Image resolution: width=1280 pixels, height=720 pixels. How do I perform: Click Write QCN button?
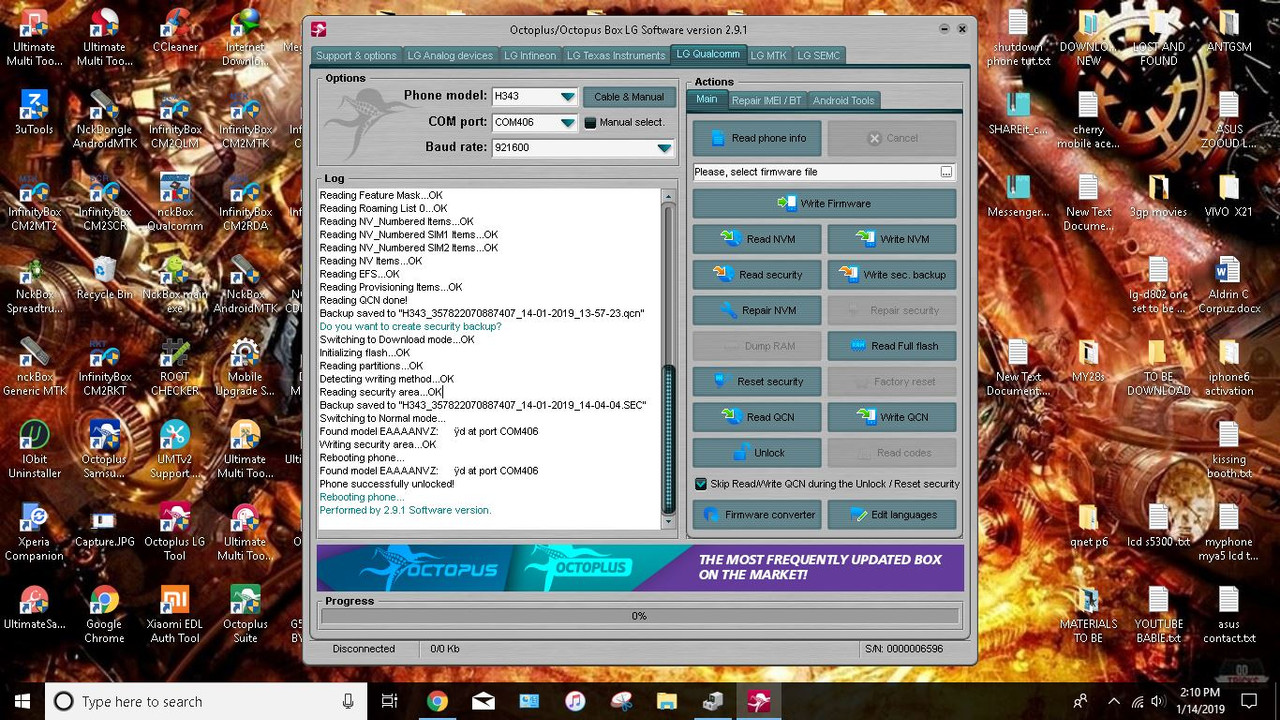click(892, 417)
